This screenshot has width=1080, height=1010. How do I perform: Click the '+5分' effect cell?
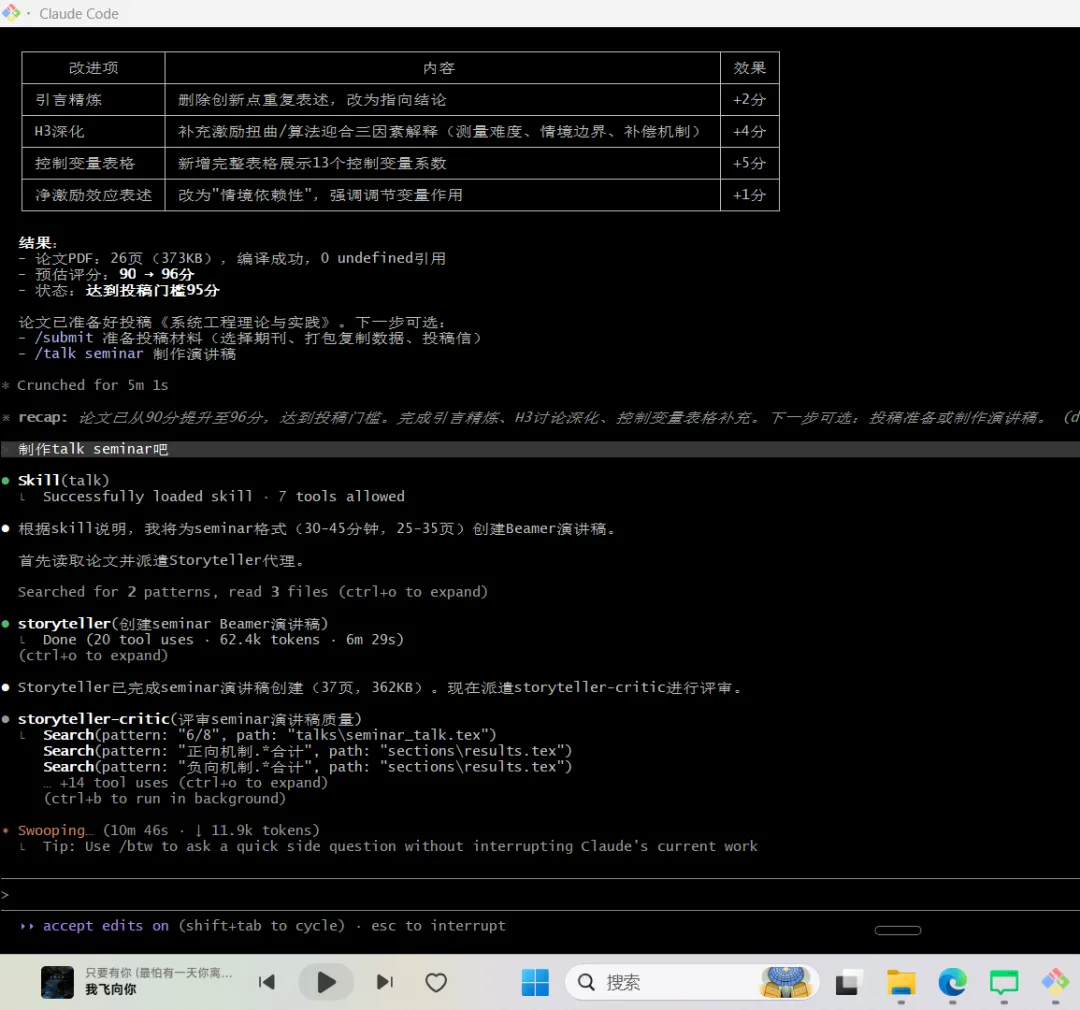click(749, 163)
